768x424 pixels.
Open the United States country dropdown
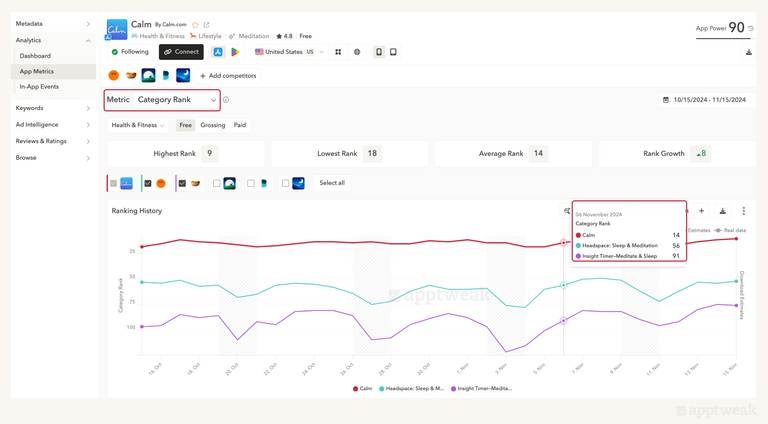289,52
